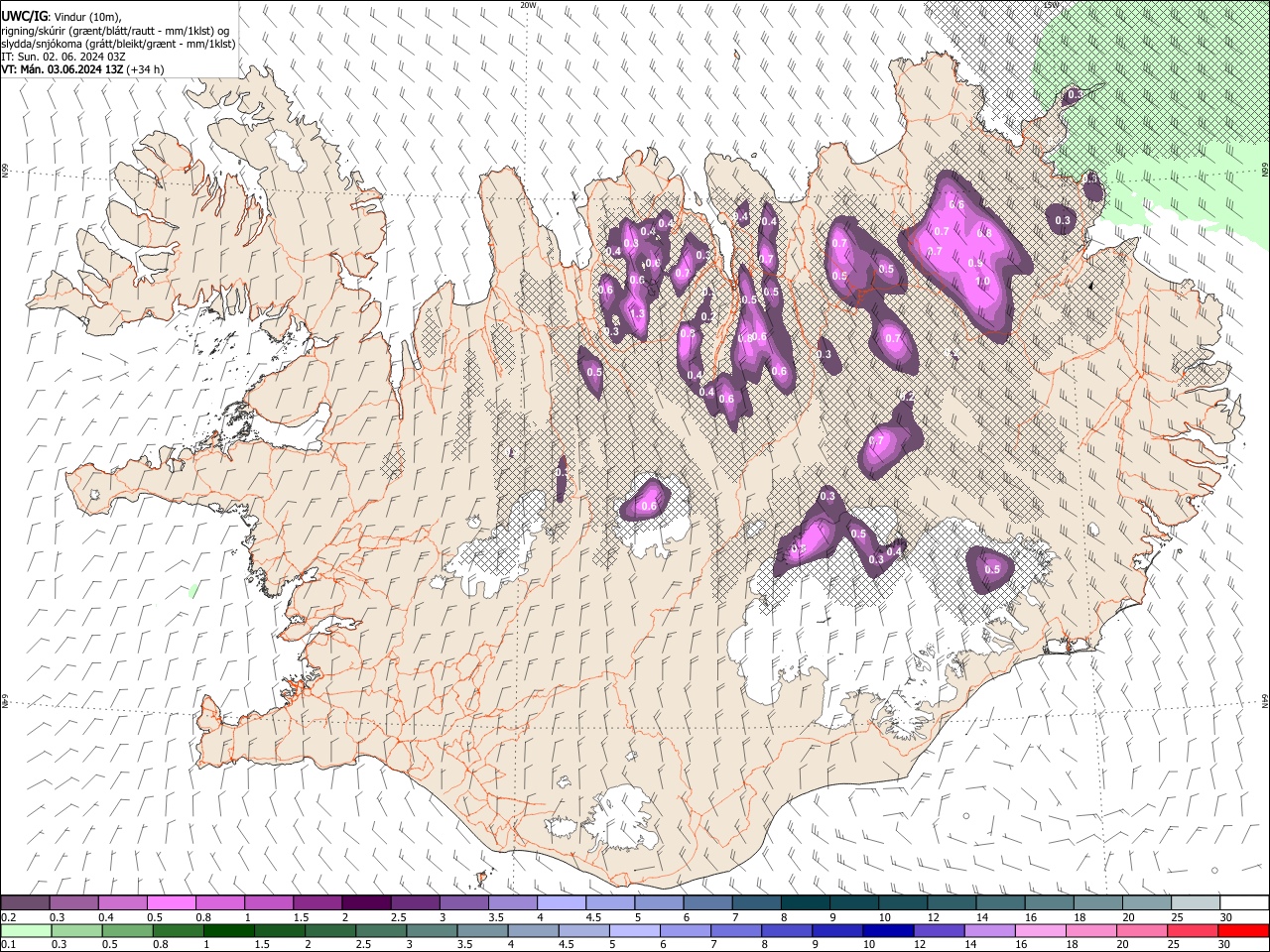Click the white swatch after 30 in the upper legend

[x=1244, y=903]
